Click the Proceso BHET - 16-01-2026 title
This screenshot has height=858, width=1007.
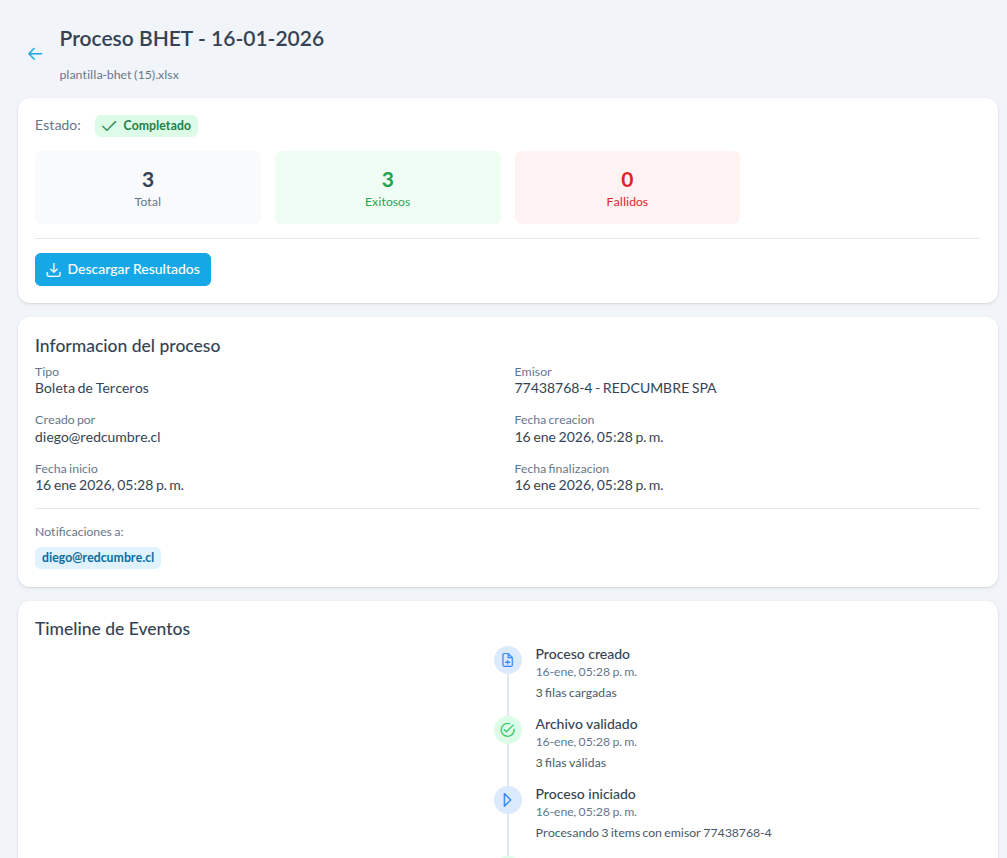[x=192, y=39]
